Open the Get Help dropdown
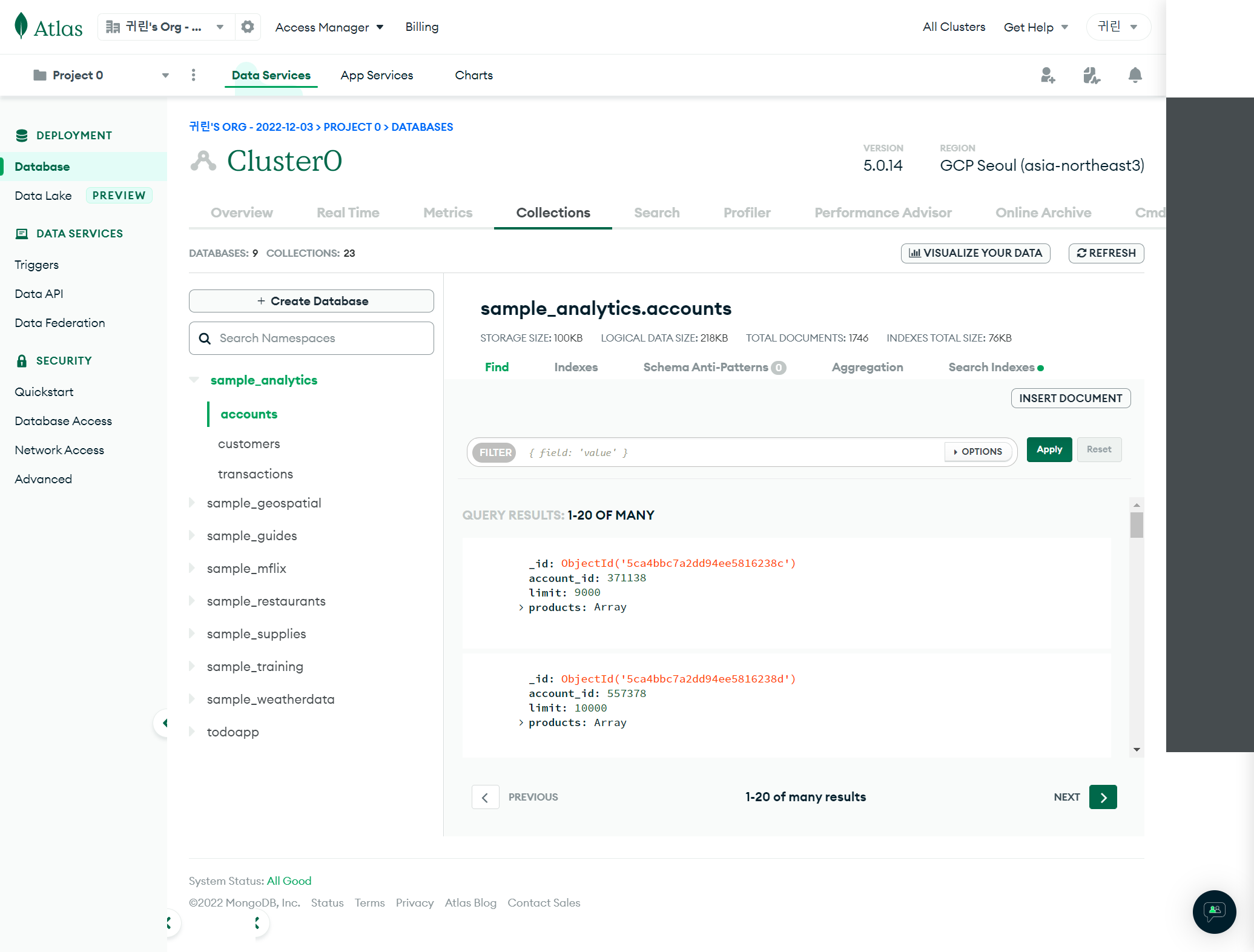 (x=1036, y=27)
